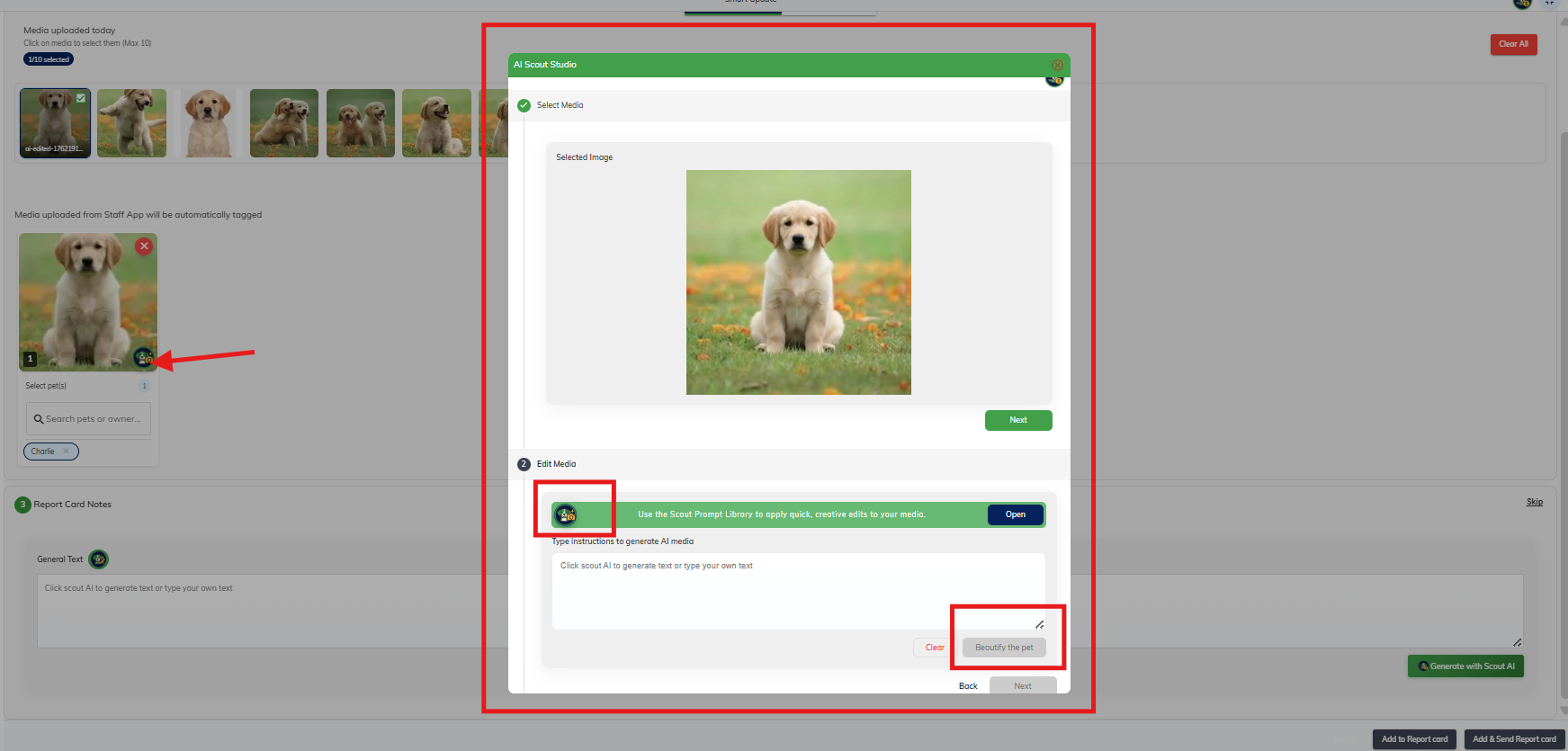
Task: Click the AI media instructions text area
Action: pyautogui.click(x=797, y=590)
